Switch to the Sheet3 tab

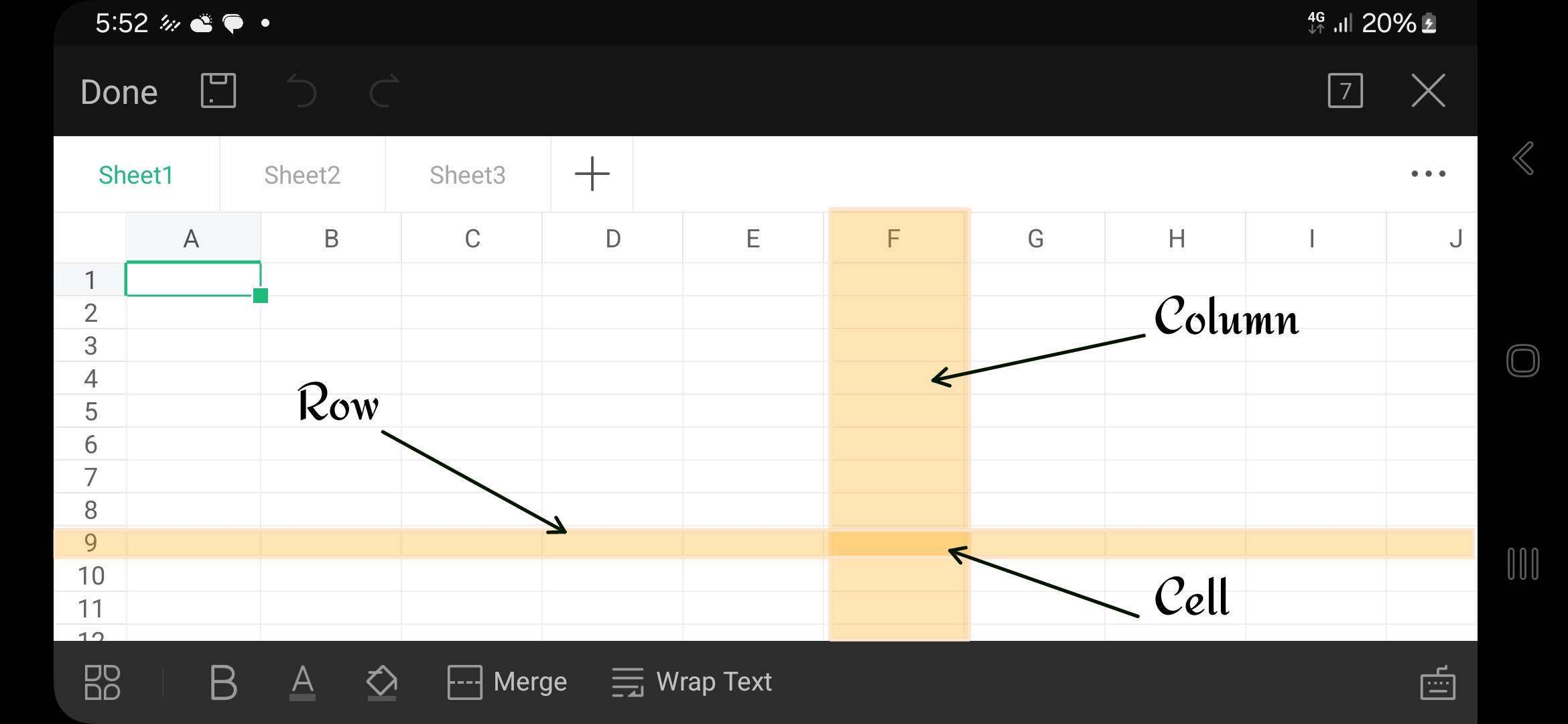[x=468, y=175]
